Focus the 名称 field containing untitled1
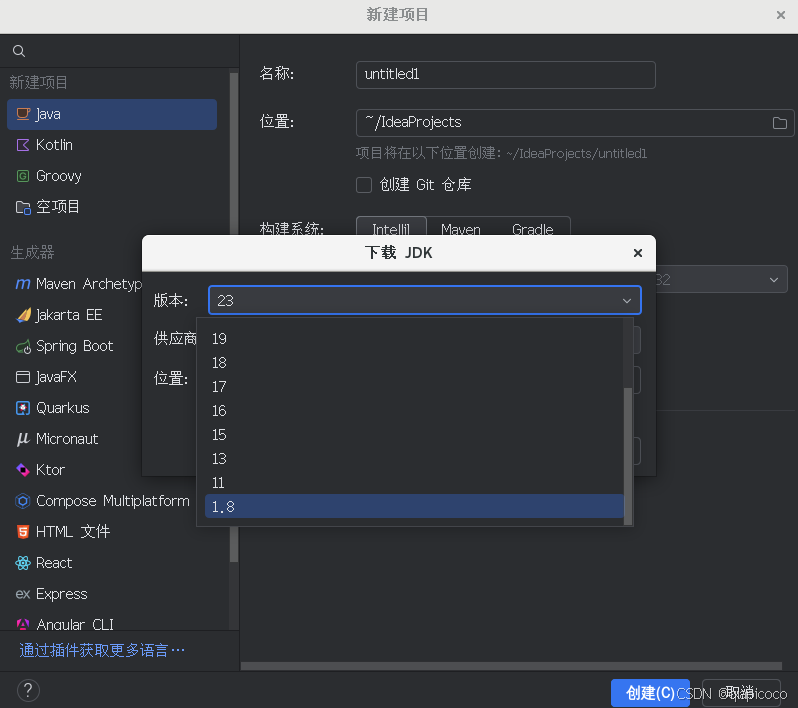Screen dimensions: 798x708 (505, 75)
